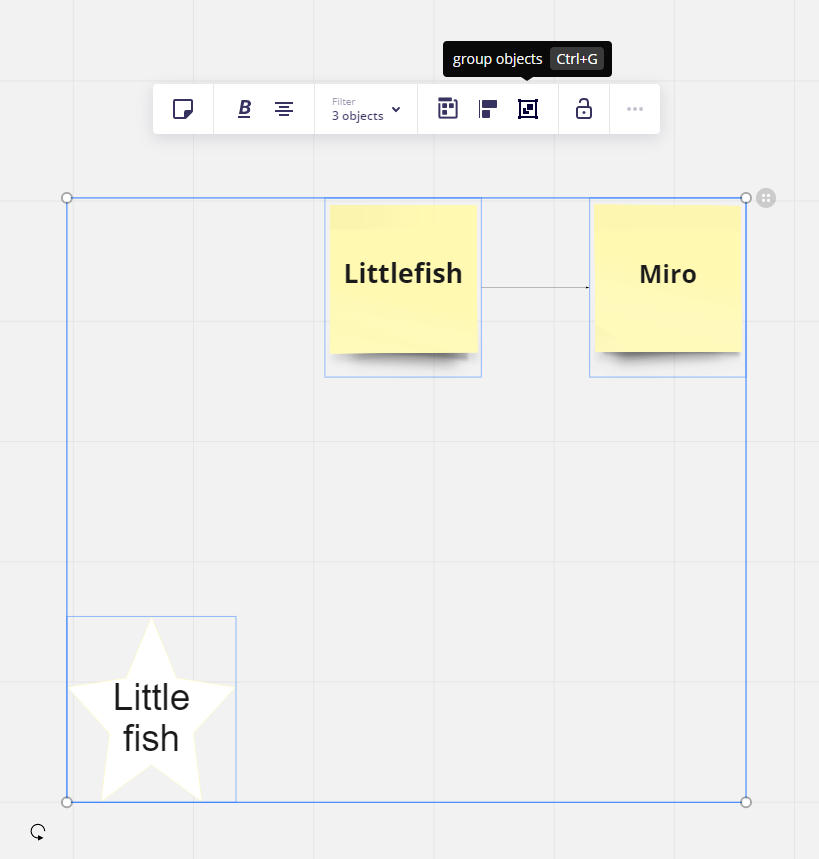
Task: Open the align objects tool
Action: click(x=488, y=109)
